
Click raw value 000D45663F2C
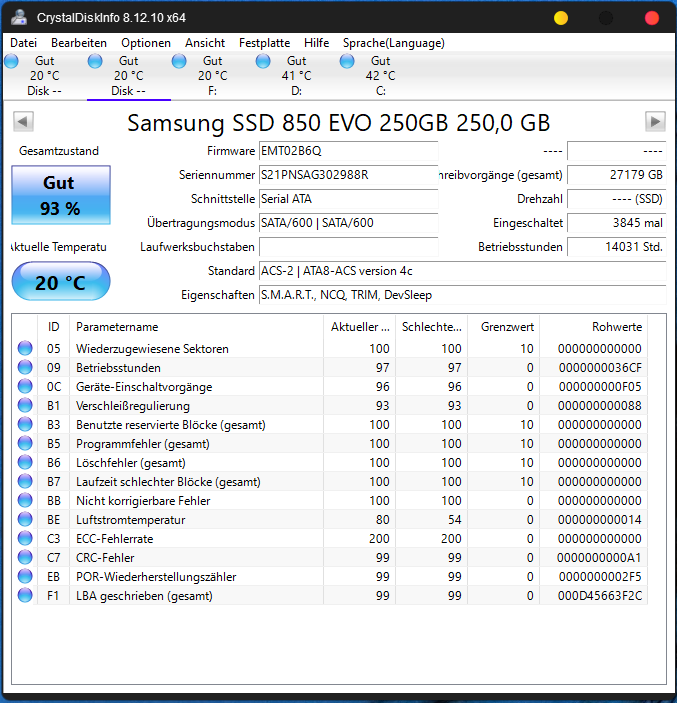click(600, 596)
